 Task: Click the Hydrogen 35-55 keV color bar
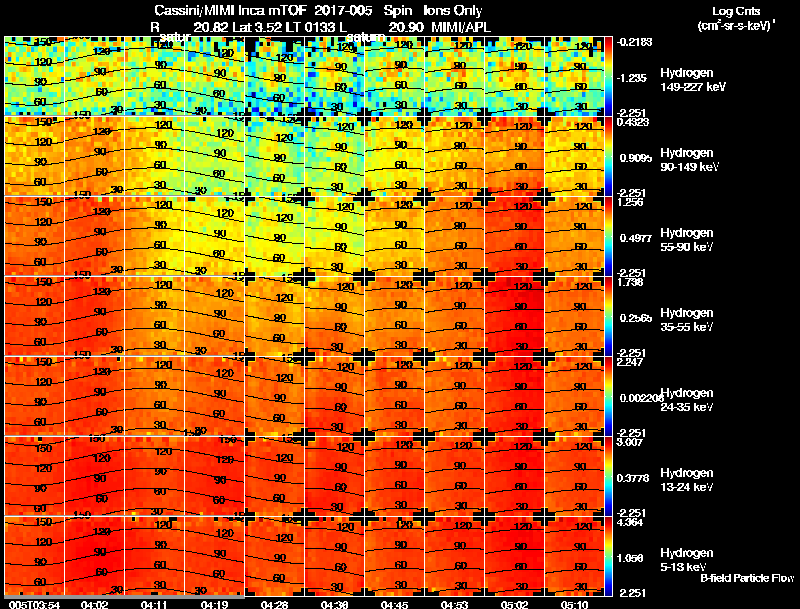608,316
